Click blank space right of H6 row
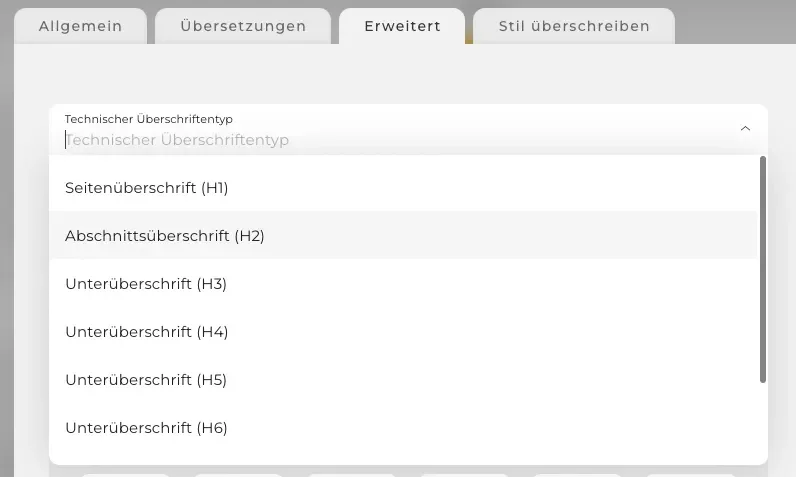The height and width of the screenshot is (477, 796). [x=492, y=428]
